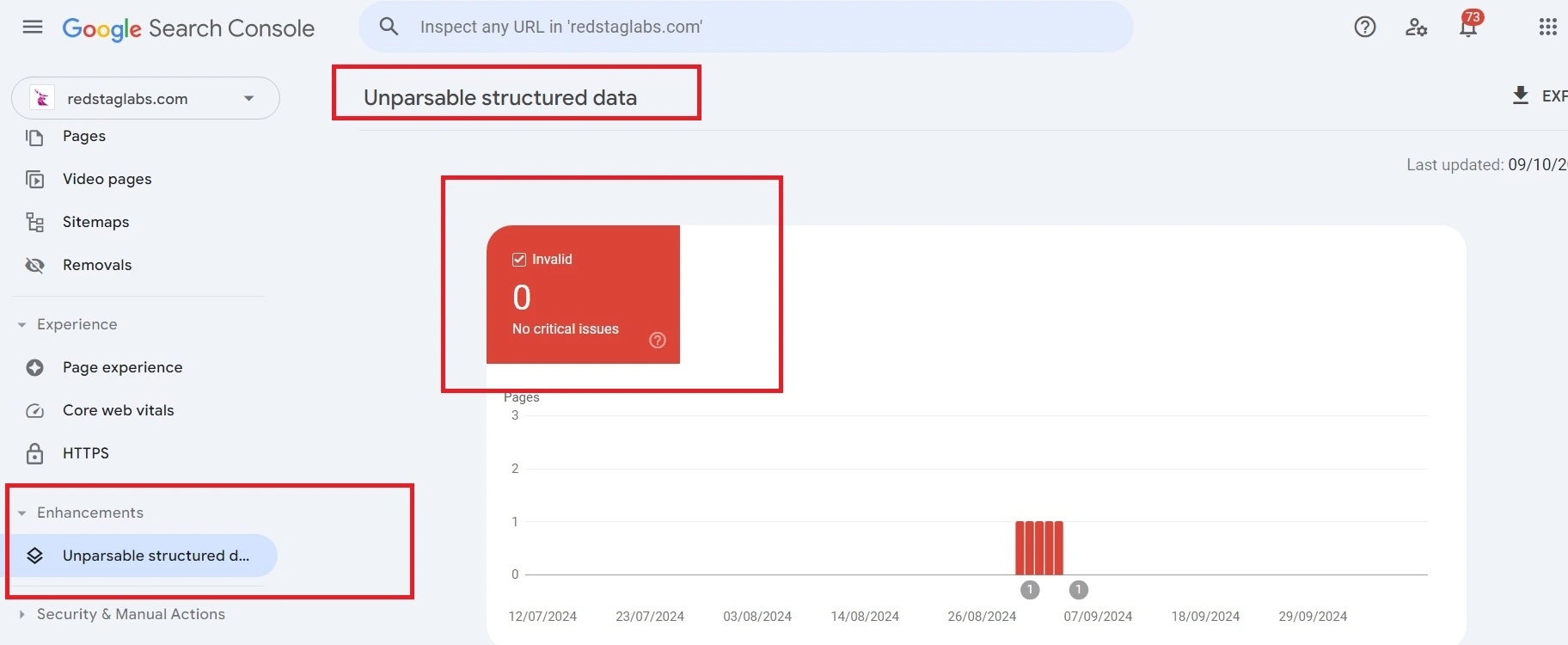
Task: Open the user settings icon
Action: 1416,28
